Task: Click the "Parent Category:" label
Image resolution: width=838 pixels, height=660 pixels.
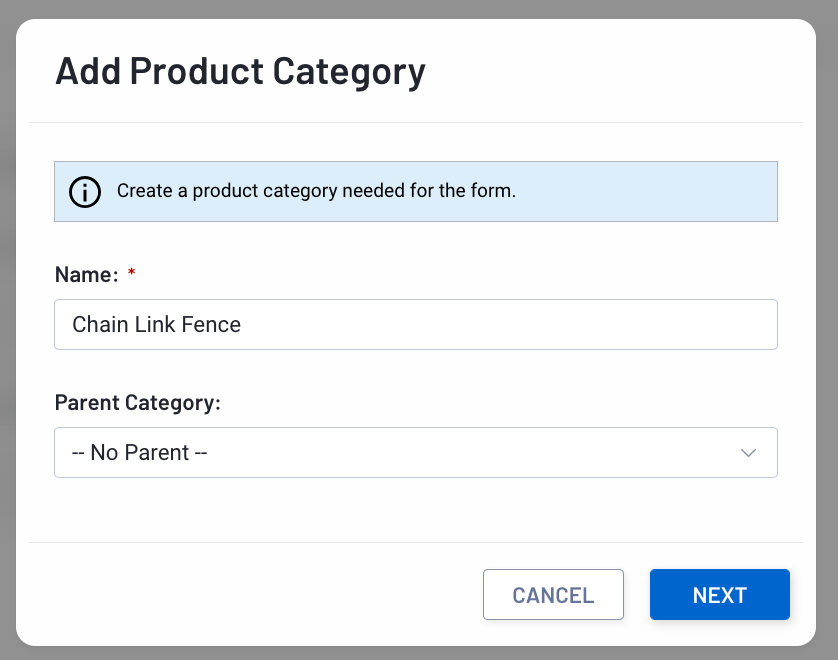Action: point(138,402)
